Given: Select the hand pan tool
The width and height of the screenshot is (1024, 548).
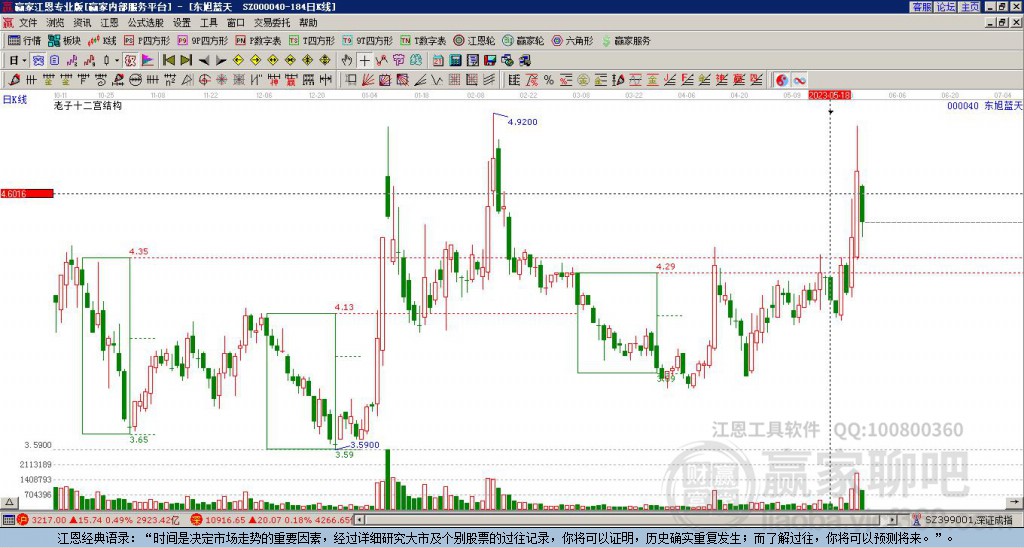Looking at the screenshot, I should tap(347, 61).
